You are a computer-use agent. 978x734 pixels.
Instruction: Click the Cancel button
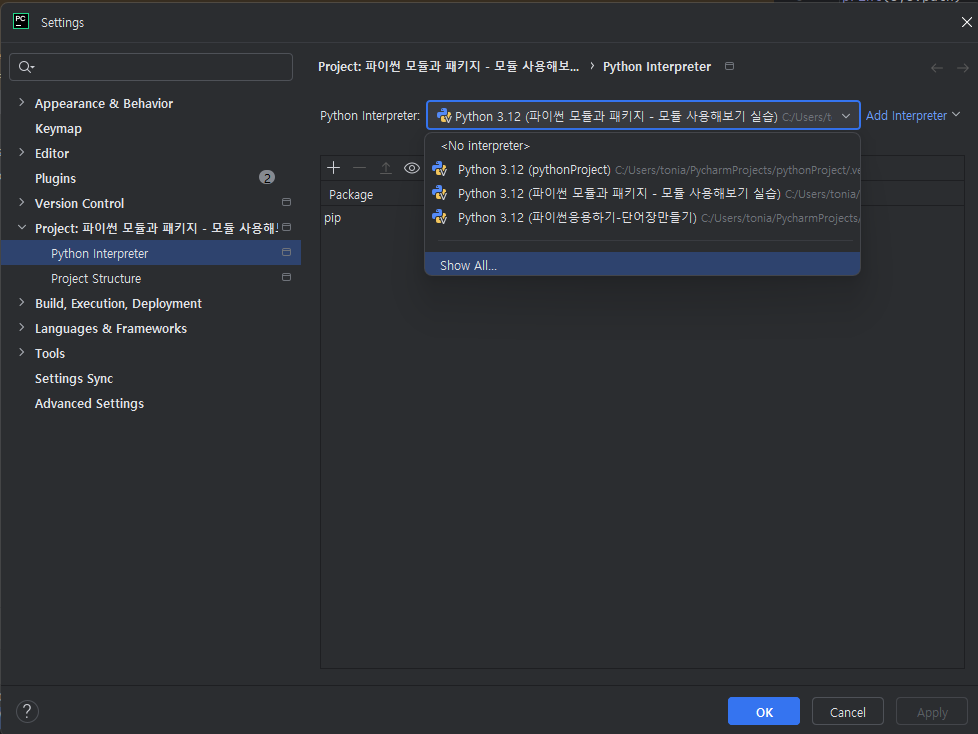click(848, 712)
